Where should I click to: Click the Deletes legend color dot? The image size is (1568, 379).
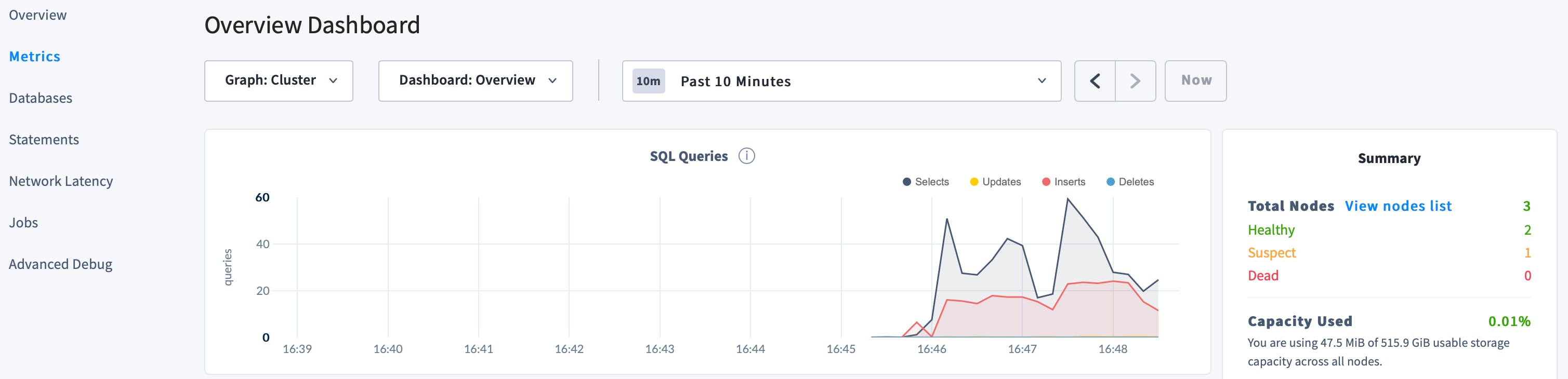1110,182
